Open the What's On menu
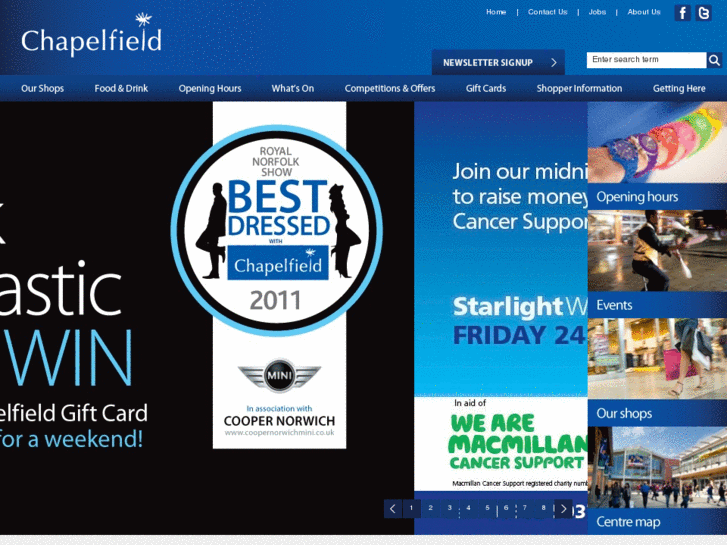 [293, 89]
